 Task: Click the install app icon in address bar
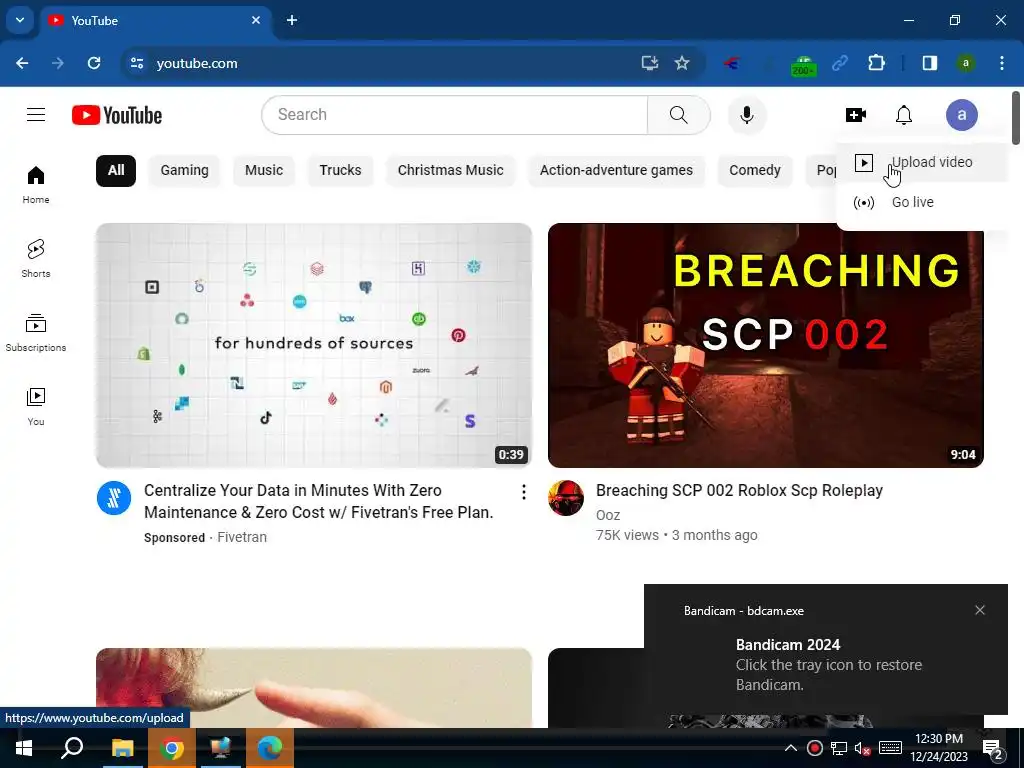(649, 63)
